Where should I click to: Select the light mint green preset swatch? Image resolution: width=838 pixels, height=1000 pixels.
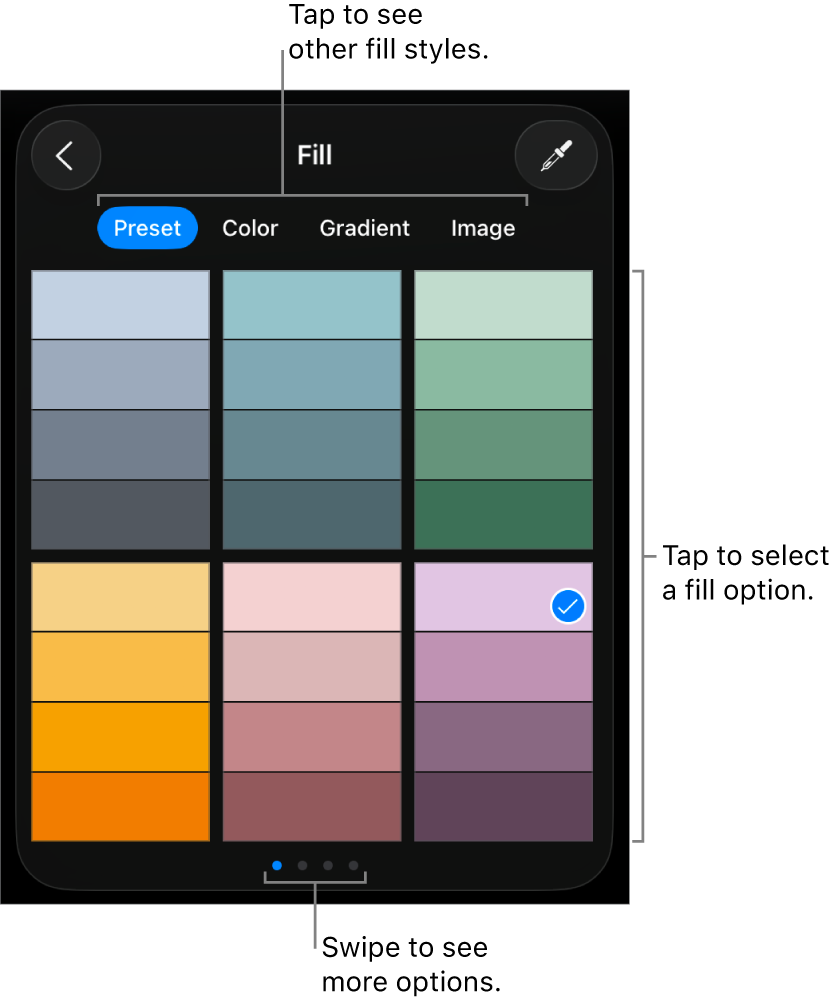pyautogui.click(x=503, y=305)
